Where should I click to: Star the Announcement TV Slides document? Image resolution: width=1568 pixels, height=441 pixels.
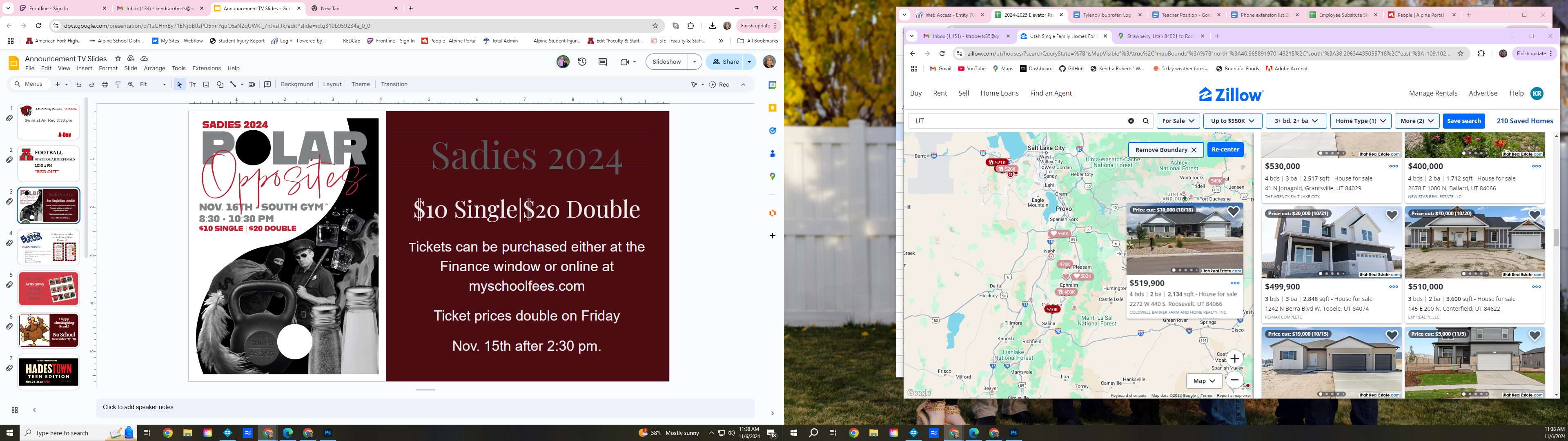[118, 58]
